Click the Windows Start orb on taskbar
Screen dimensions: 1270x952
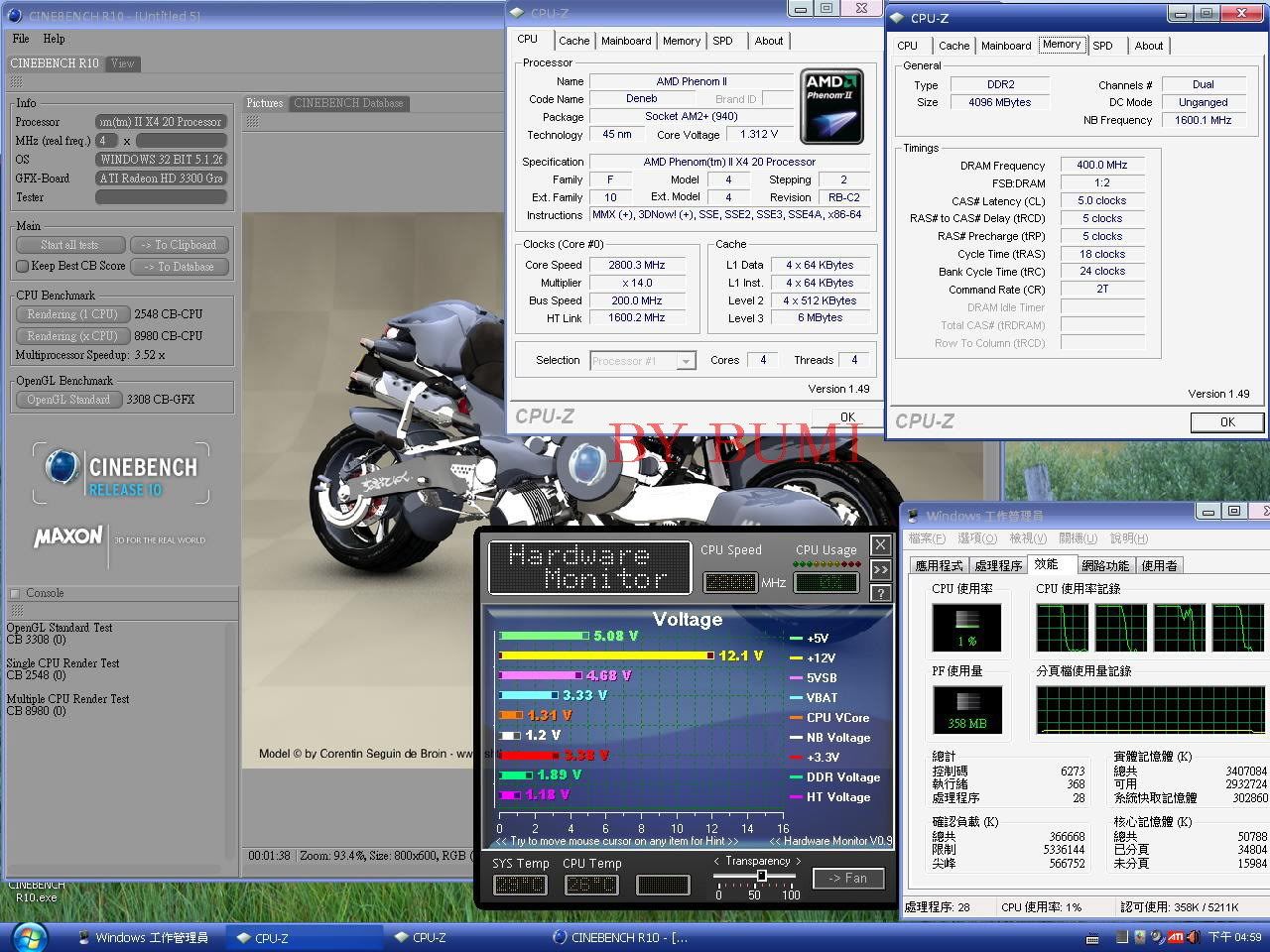click(x=28, y=937)
